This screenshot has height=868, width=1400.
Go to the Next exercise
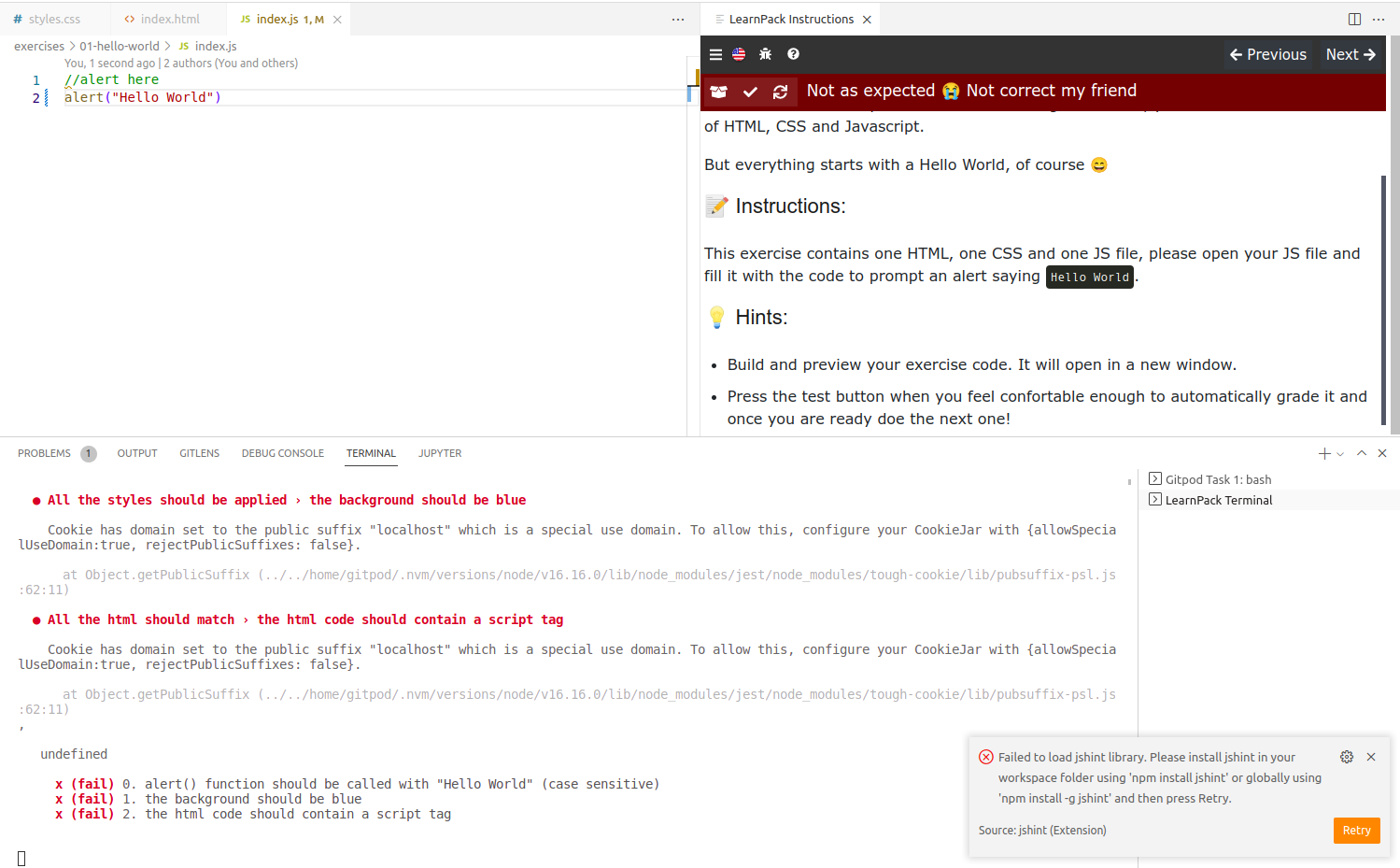[1349, 54]
